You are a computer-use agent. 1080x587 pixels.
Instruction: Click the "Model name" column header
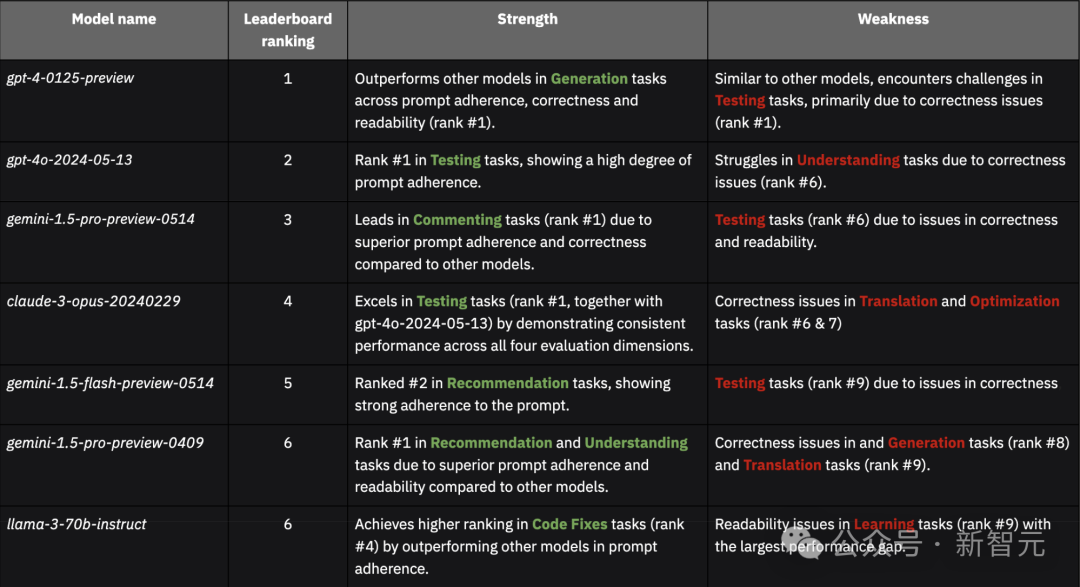[114, 19]
